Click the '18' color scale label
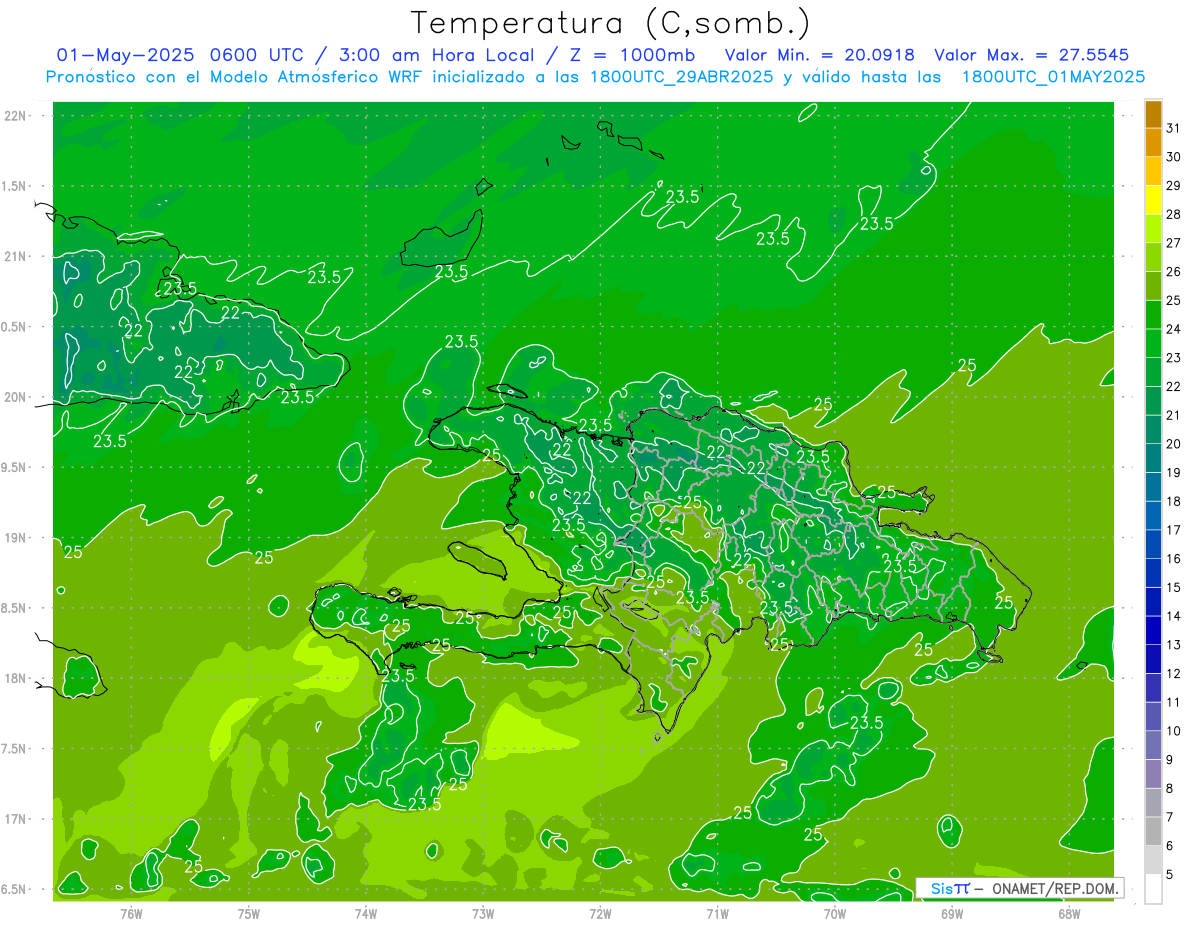The image size is (1200, 927). (x=1174, y=501)
